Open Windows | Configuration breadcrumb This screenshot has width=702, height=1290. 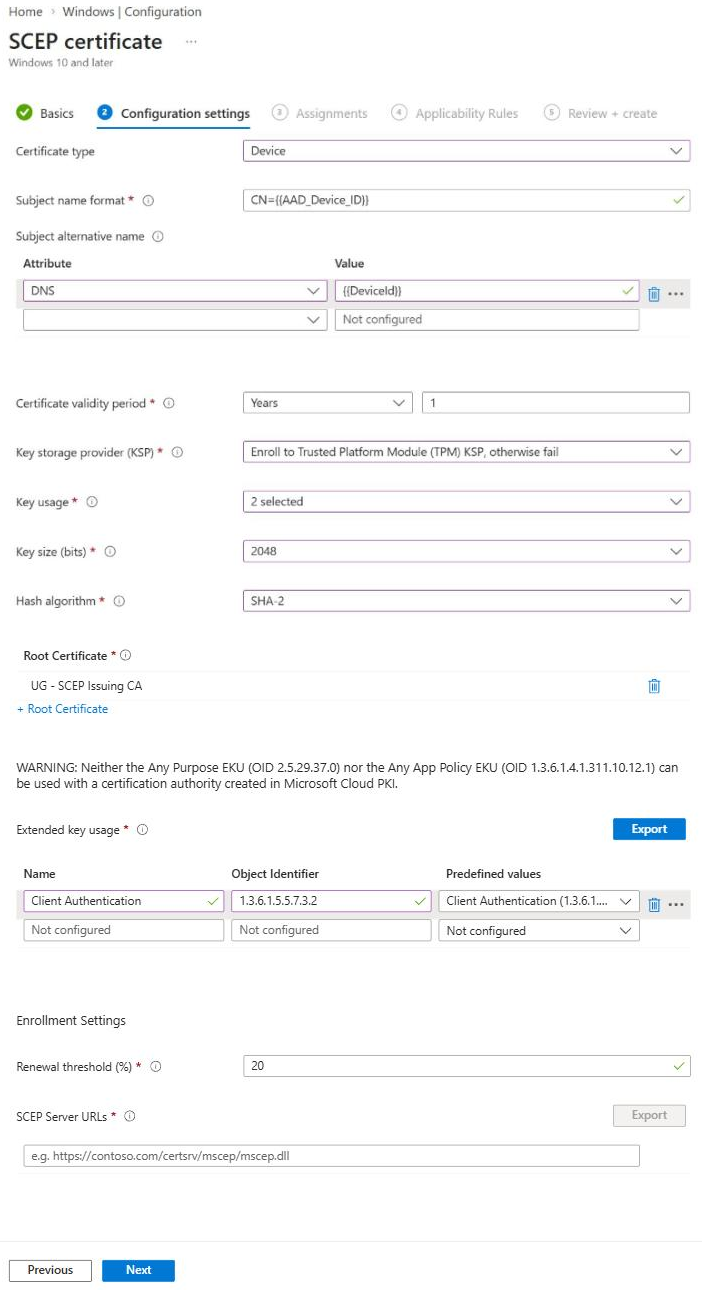(132, 12)
